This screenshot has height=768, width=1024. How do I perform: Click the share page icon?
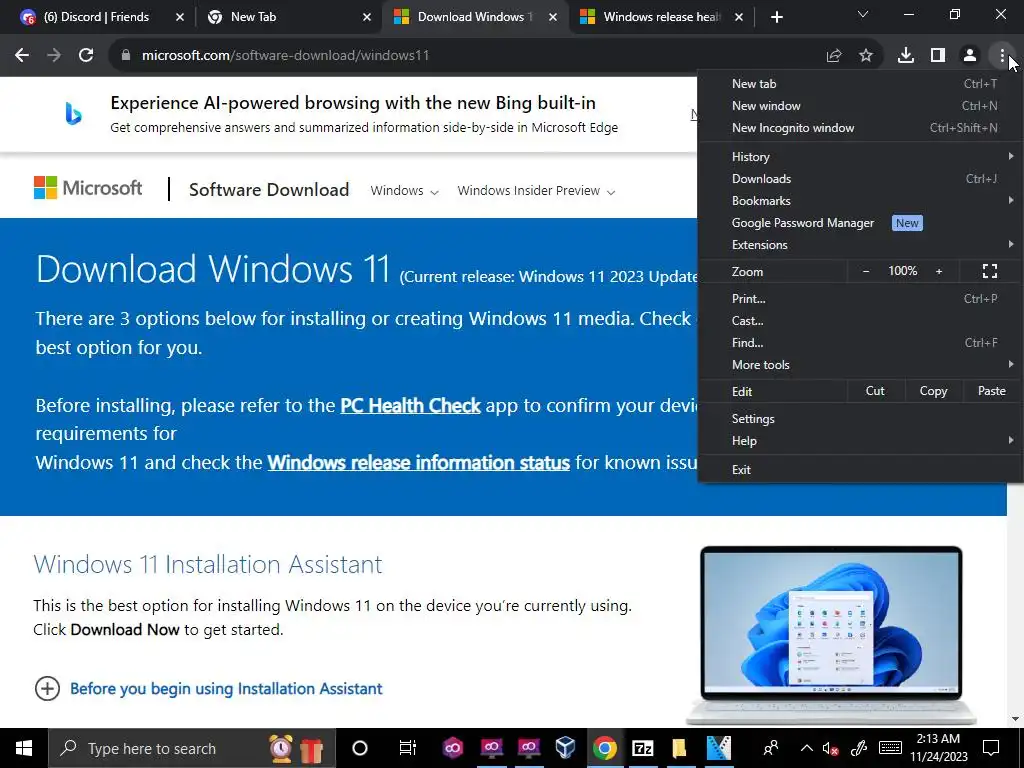pos(834,56)
